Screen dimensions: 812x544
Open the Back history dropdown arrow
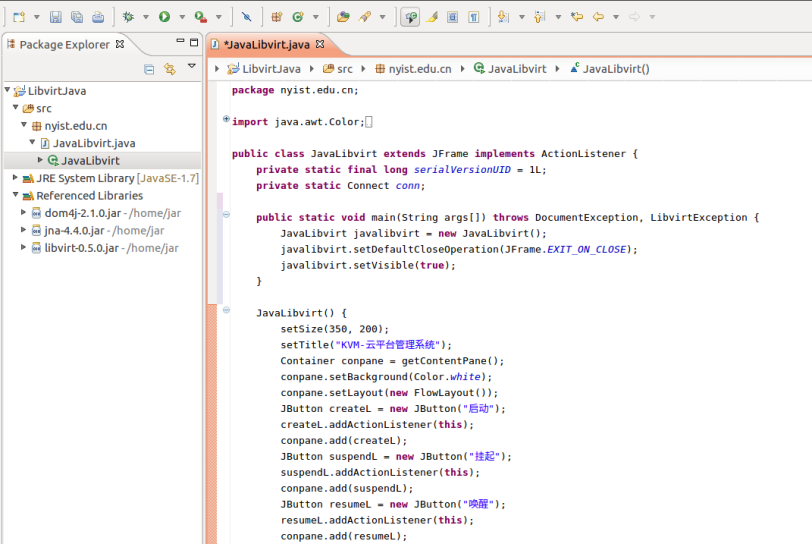616,17
